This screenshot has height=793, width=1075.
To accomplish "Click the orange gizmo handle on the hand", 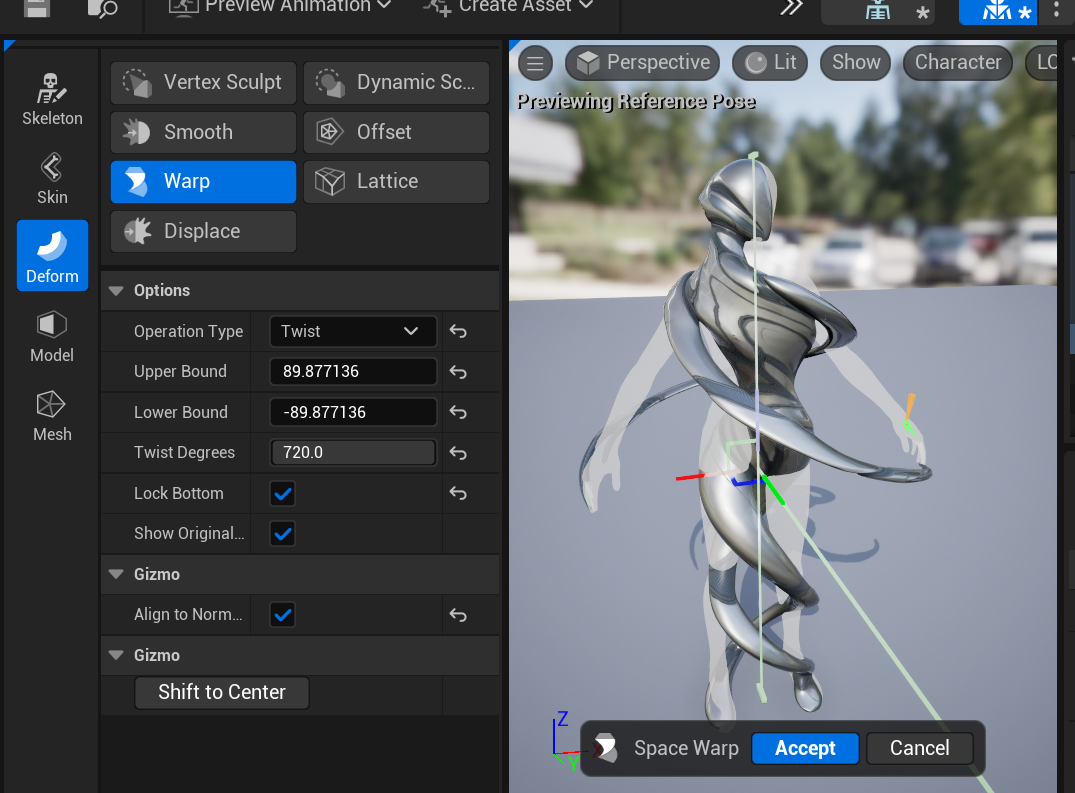I will click(x=910, y=407).
